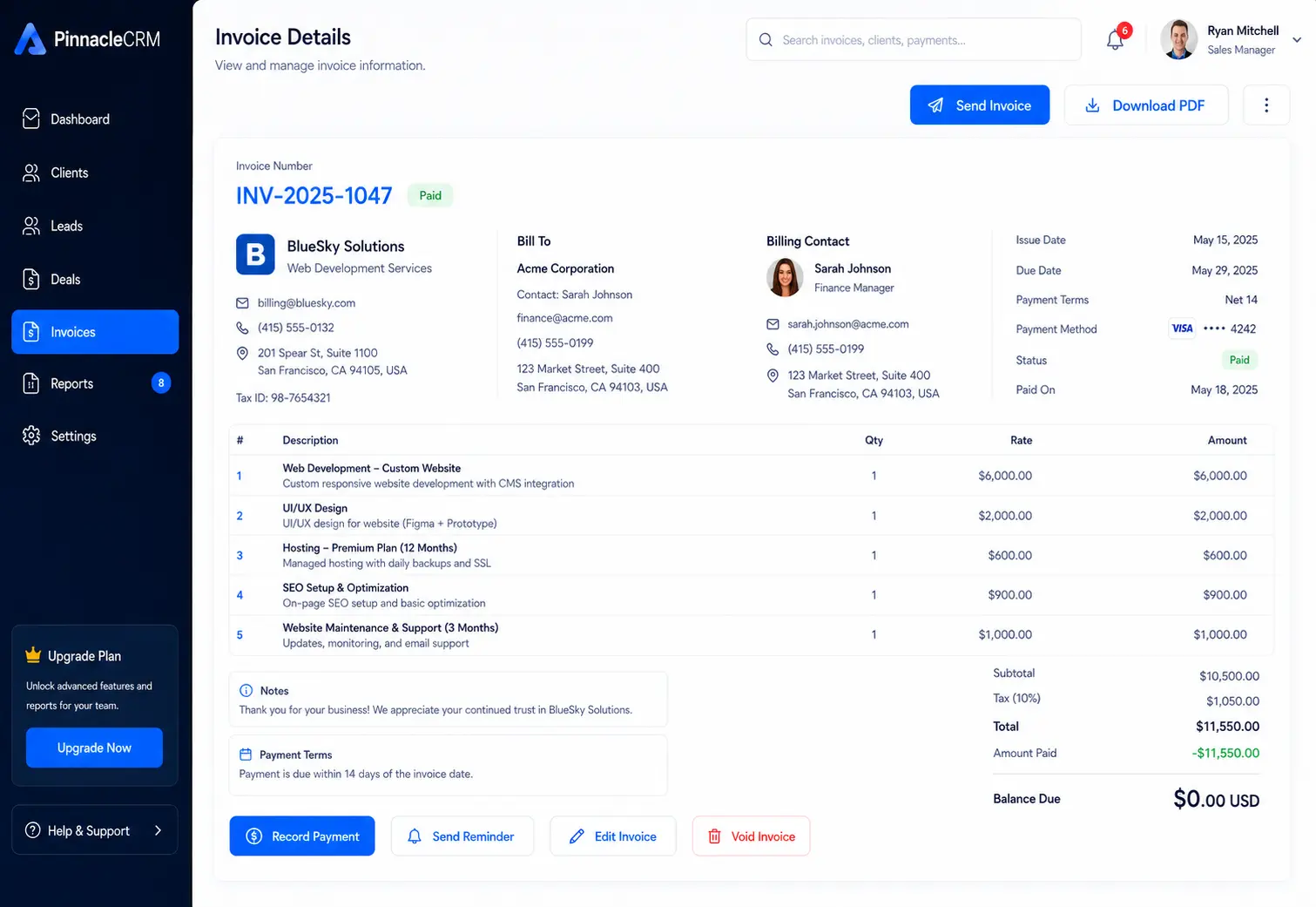
Task: Expand the Ryan Mitchell account dropdown
Action: tap(1297, 40)
